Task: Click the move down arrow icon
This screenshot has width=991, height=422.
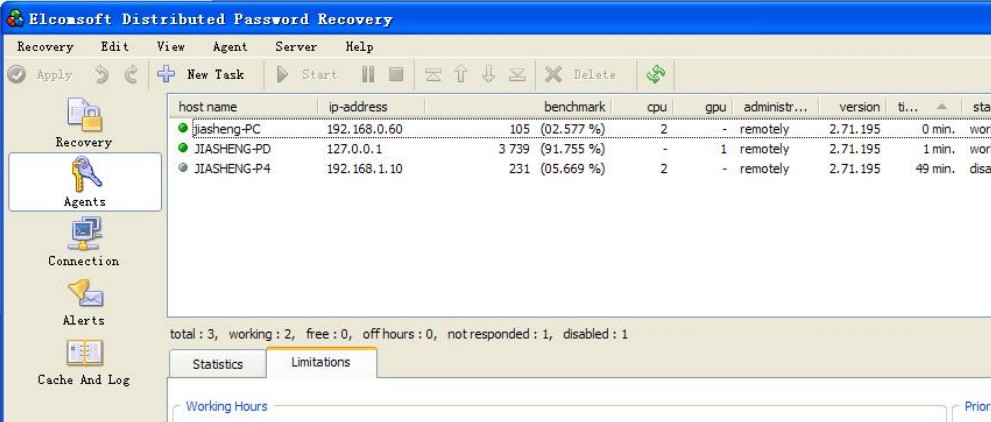Action: (489, 75)
